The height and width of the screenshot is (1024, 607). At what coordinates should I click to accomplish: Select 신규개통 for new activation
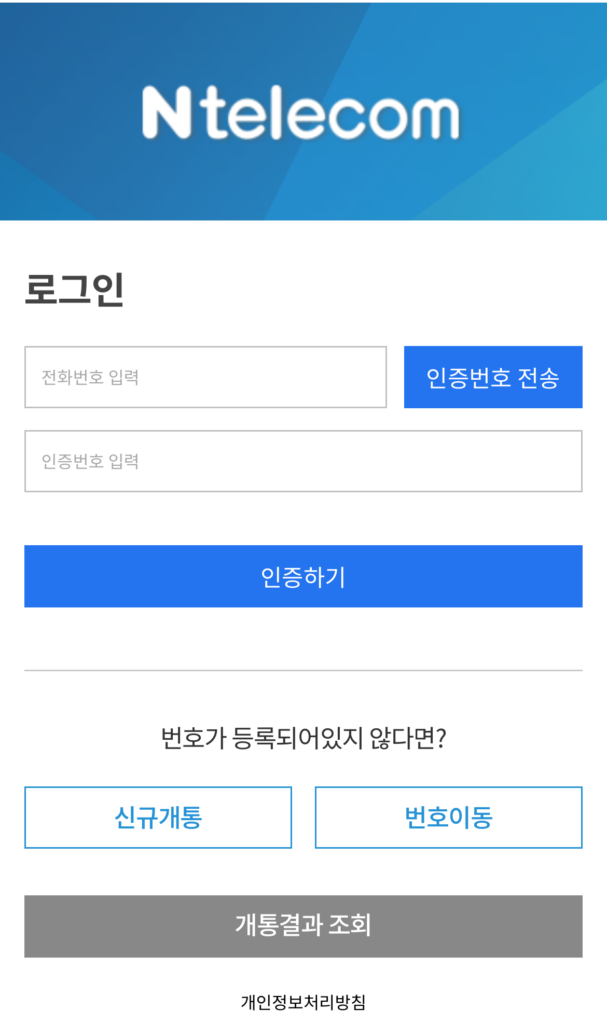[x=158, y=817]
